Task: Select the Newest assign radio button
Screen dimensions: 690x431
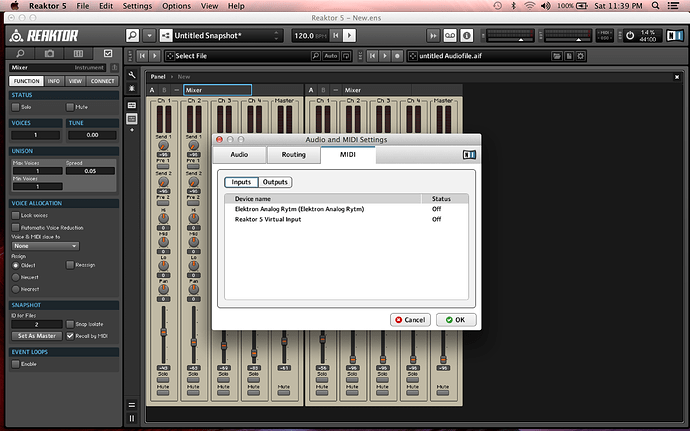Action: point(15,276)
